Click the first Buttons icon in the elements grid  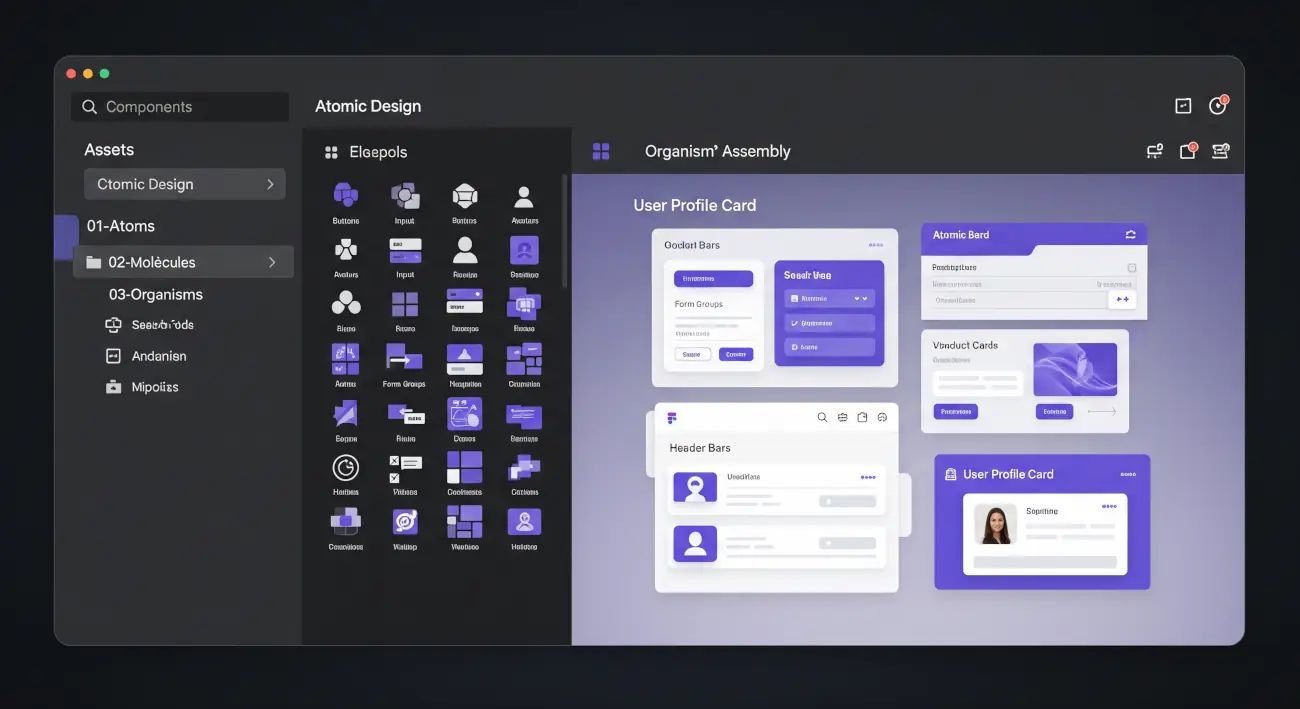tap(346, 195)
